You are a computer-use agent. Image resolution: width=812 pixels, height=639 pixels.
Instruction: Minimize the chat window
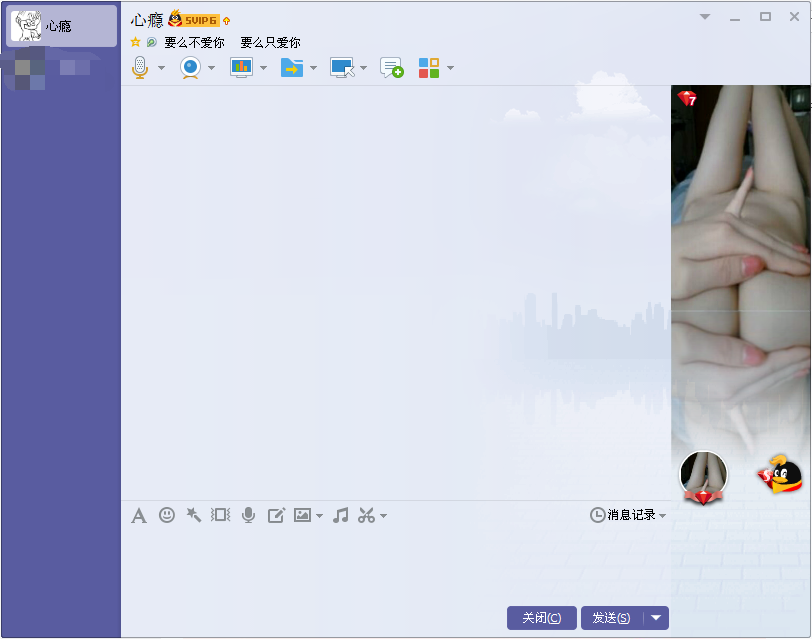click(735, 18)
